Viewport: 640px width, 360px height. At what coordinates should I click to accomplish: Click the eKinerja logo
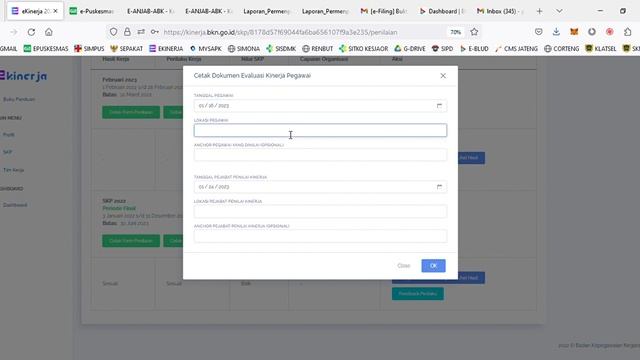pos(23,76)
